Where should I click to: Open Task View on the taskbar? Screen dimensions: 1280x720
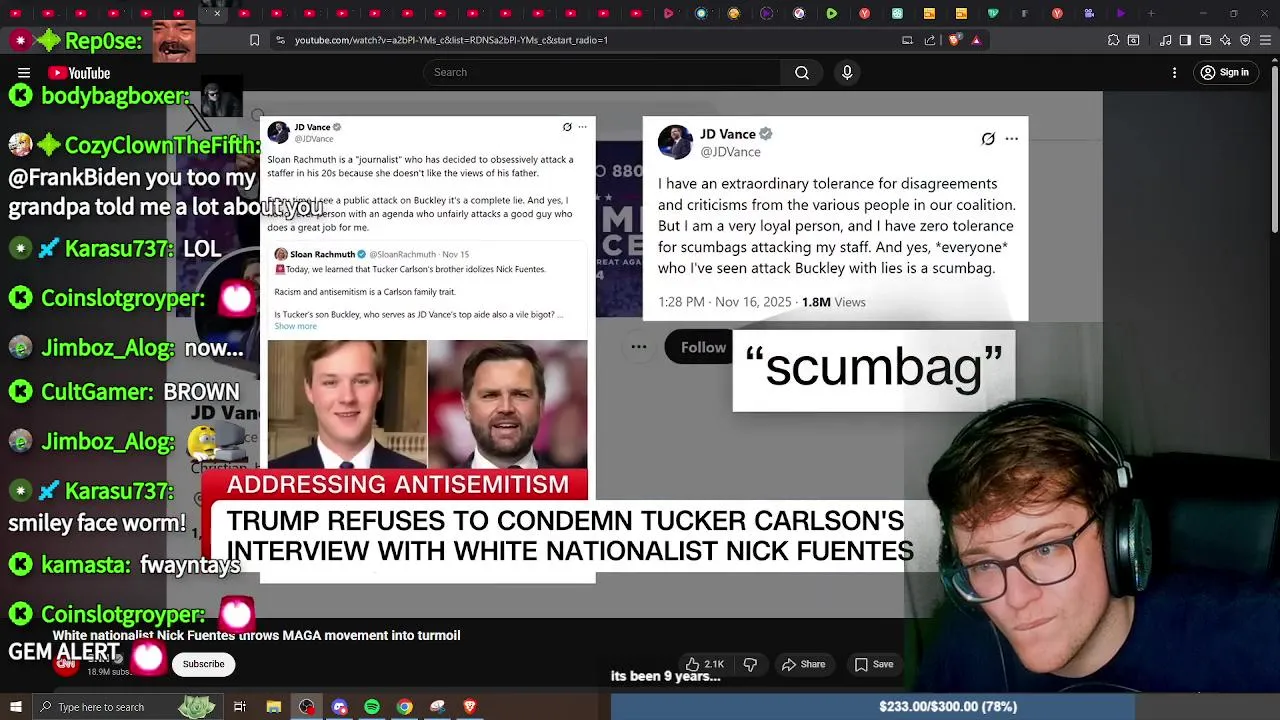[x=240, y=707]
